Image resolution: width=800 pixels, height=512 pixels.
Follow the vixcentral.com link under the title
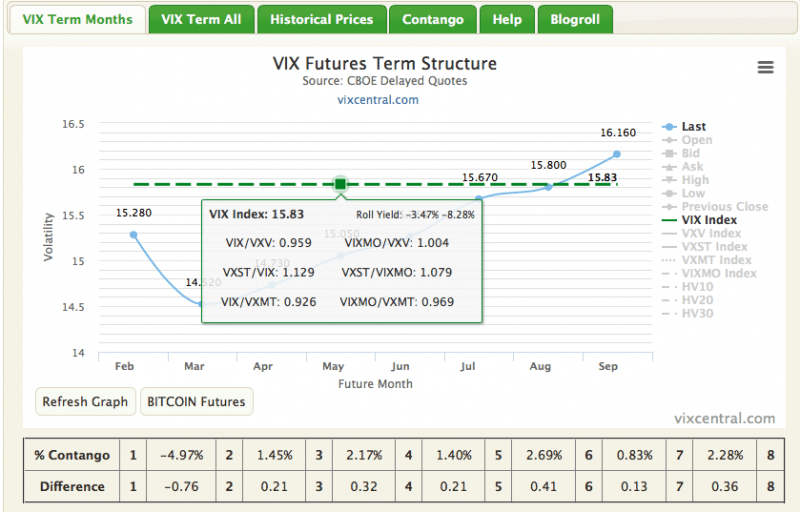(385, 99)
